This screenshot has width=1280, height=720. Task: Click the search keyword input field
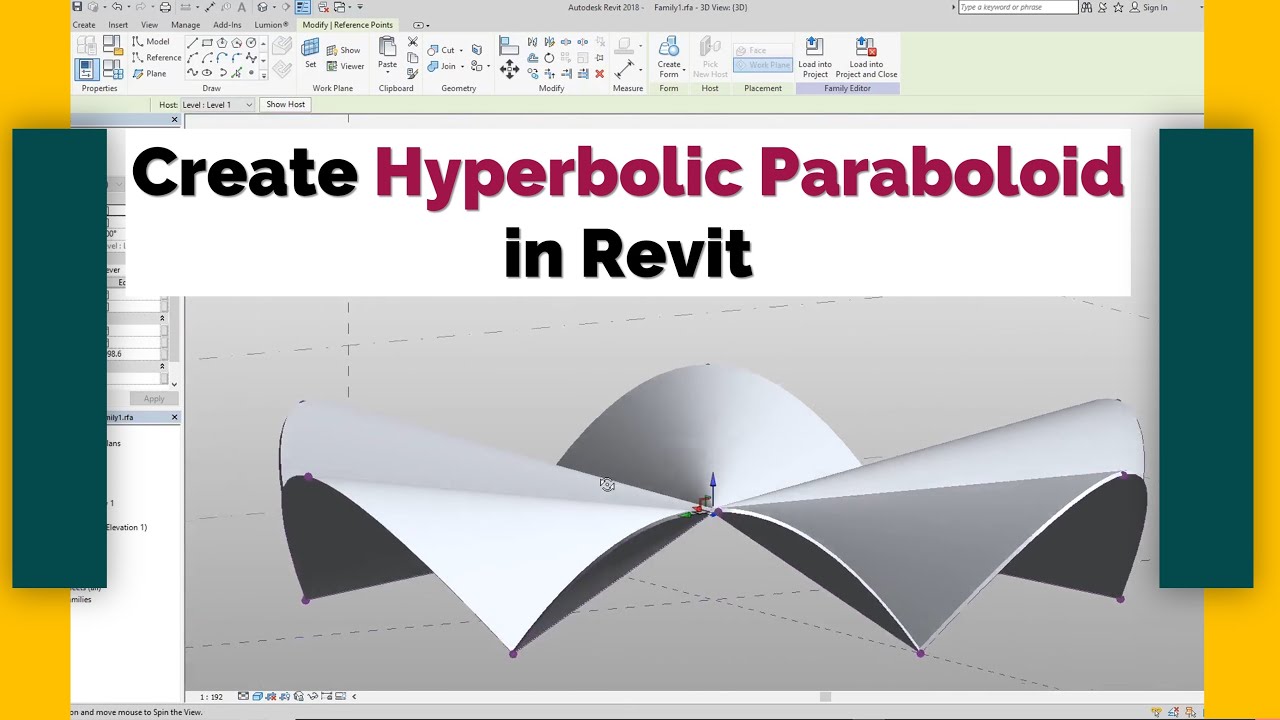[1019, 7]
